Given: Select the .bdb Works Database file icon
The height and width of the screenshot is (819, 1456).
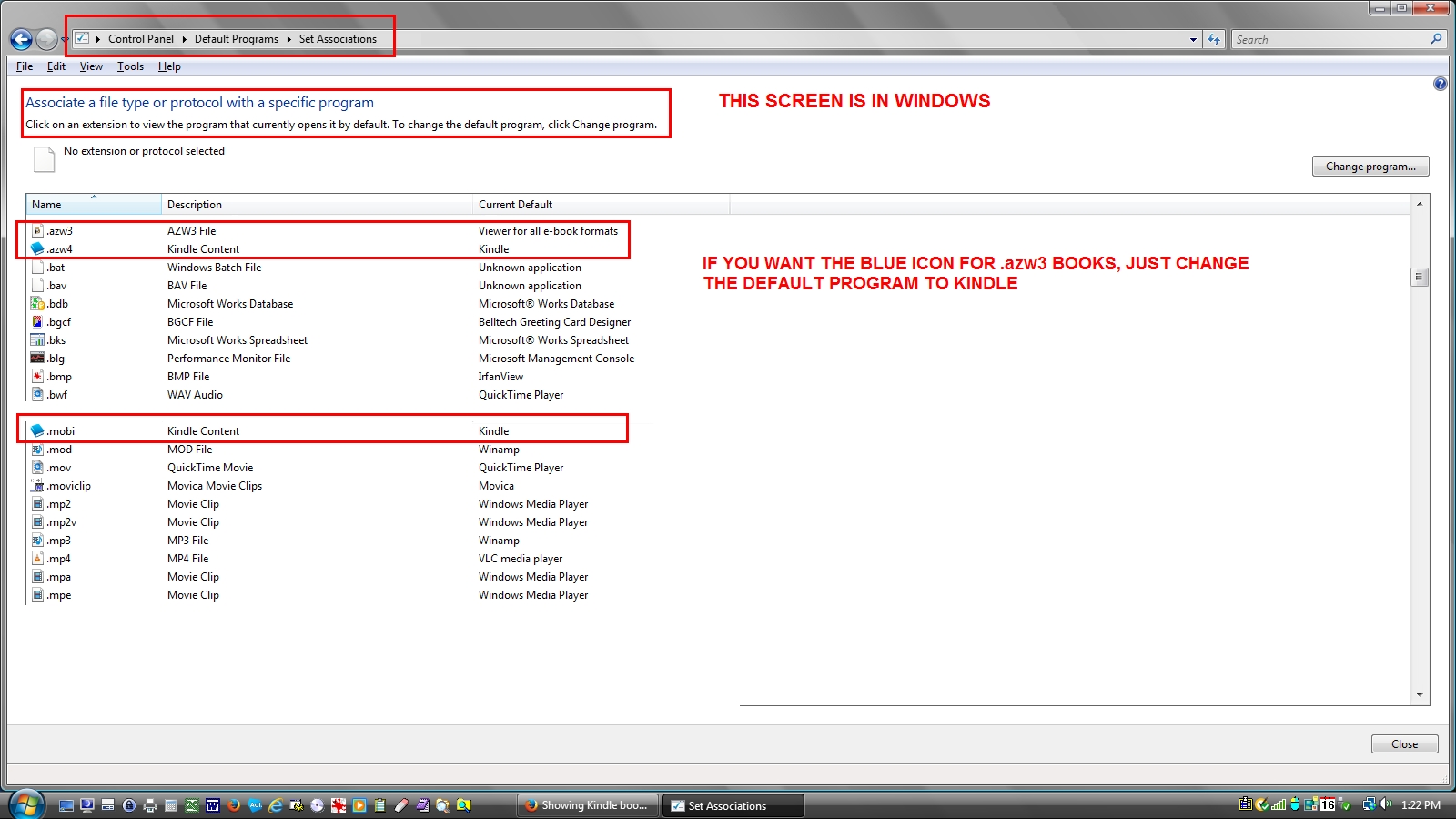Looking at the screenshot, I should 37,303.
